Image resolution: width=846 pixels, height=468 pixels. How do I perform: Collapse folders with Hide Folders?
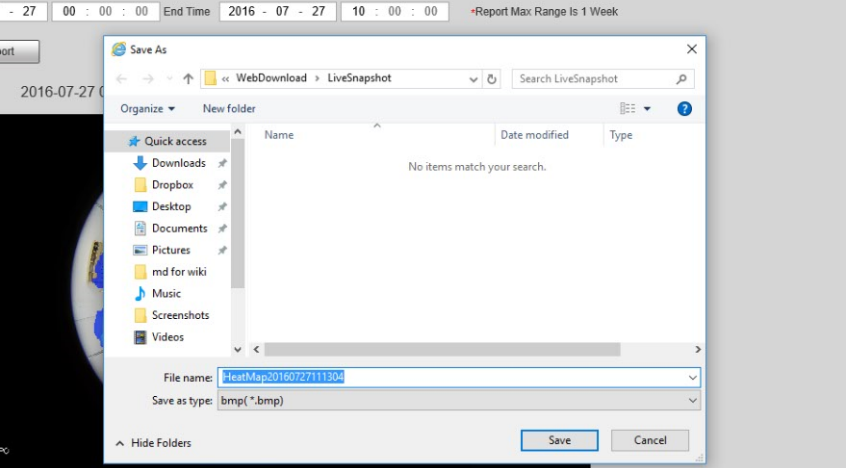tap(154, 443)
